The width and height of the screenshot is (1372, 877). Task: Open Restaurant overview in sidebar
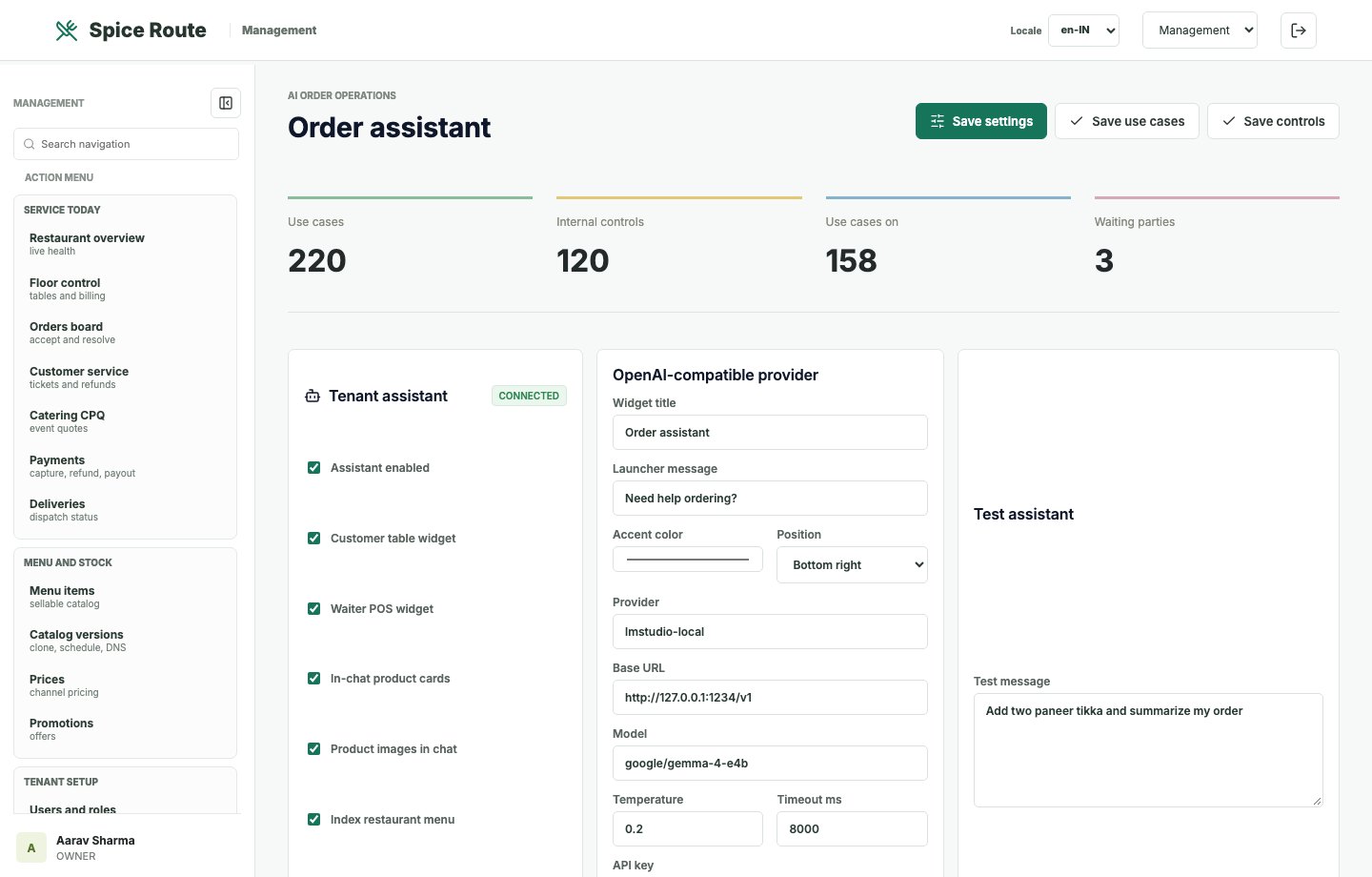[x=125, y=244]
